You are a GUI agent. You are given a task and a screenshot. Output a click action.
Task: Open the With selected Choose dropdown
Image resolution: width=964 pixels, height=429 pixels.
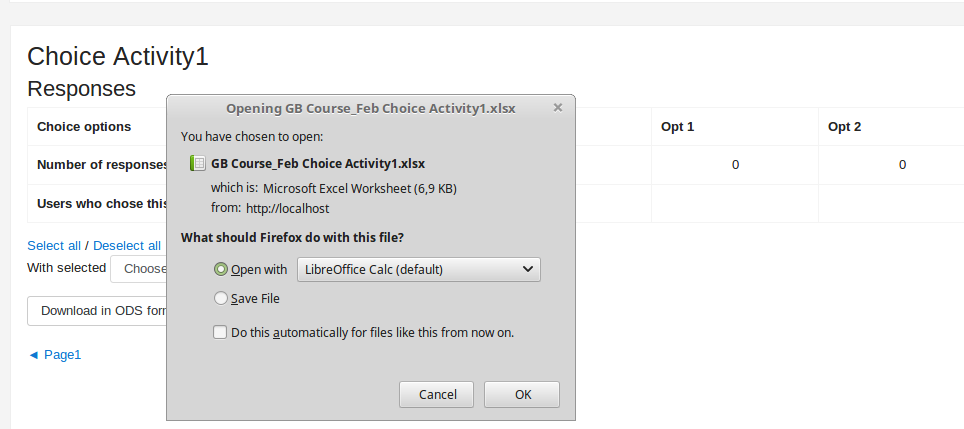point(139,269)
